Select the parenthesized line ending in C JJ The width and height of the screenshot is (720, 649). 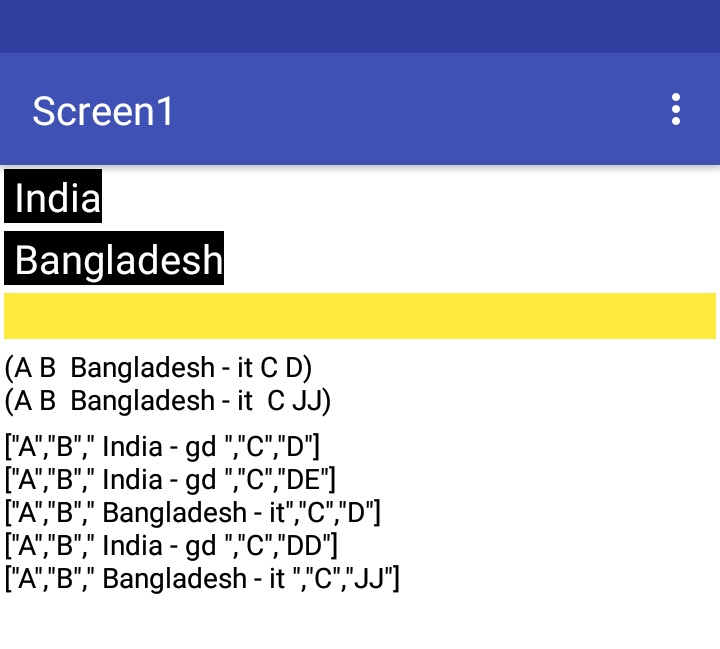[x=168, y=401]
